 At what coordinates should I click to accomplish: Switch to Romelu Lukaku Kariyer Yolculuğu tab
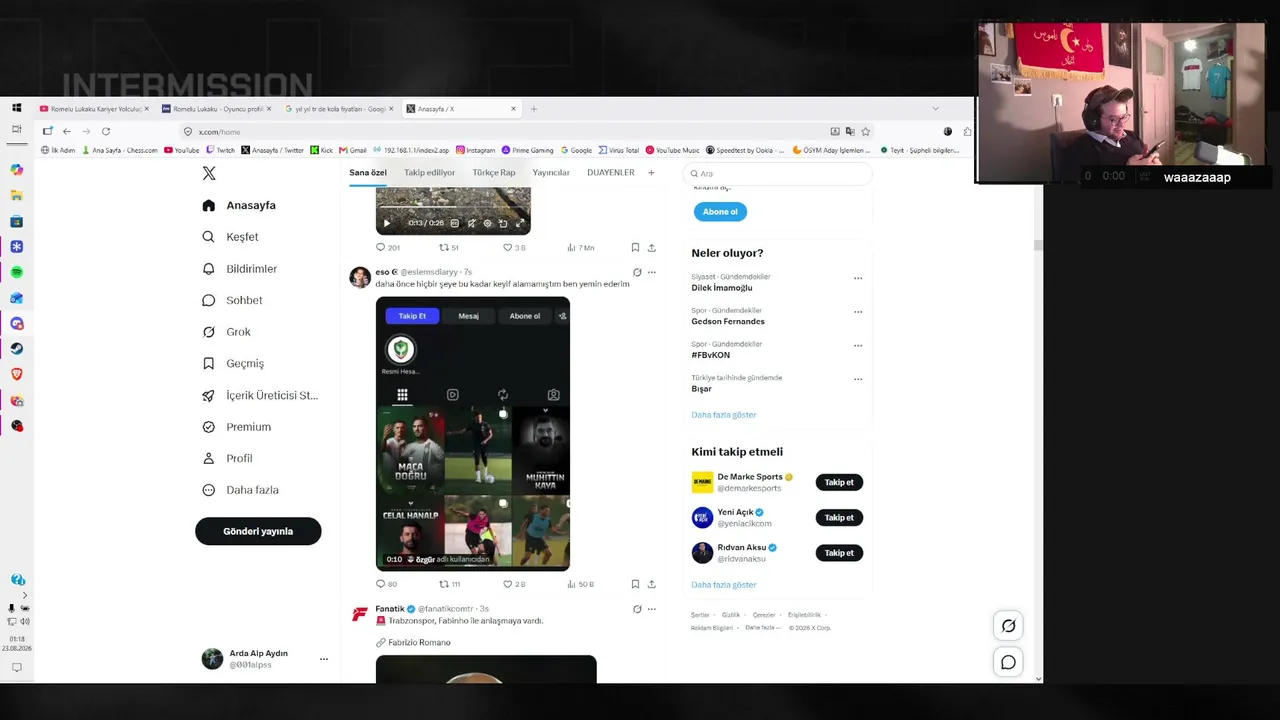93,108
